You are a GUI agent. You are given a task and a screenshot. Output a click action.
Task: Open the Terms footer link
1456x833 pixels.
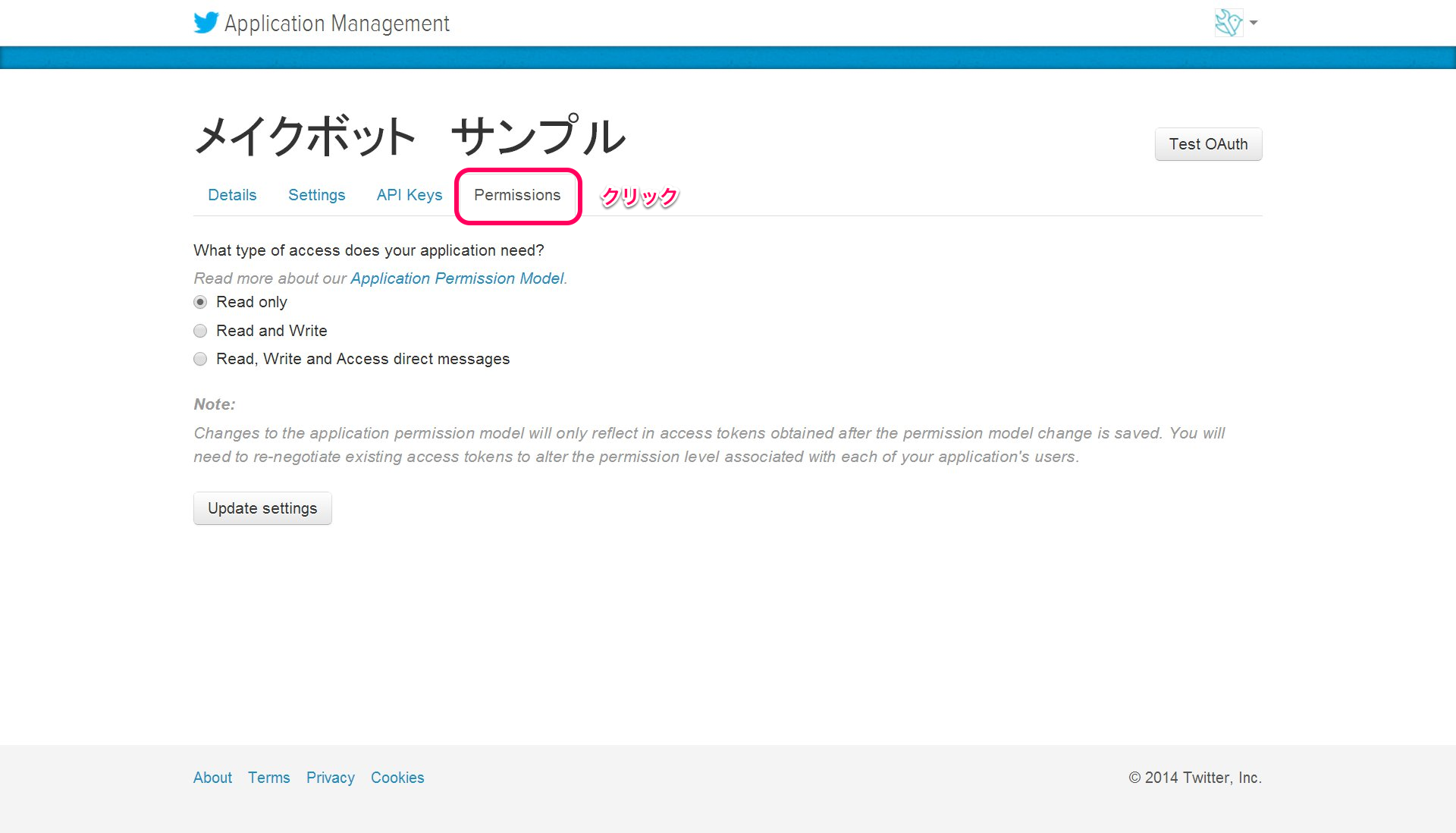click(269, 778)
